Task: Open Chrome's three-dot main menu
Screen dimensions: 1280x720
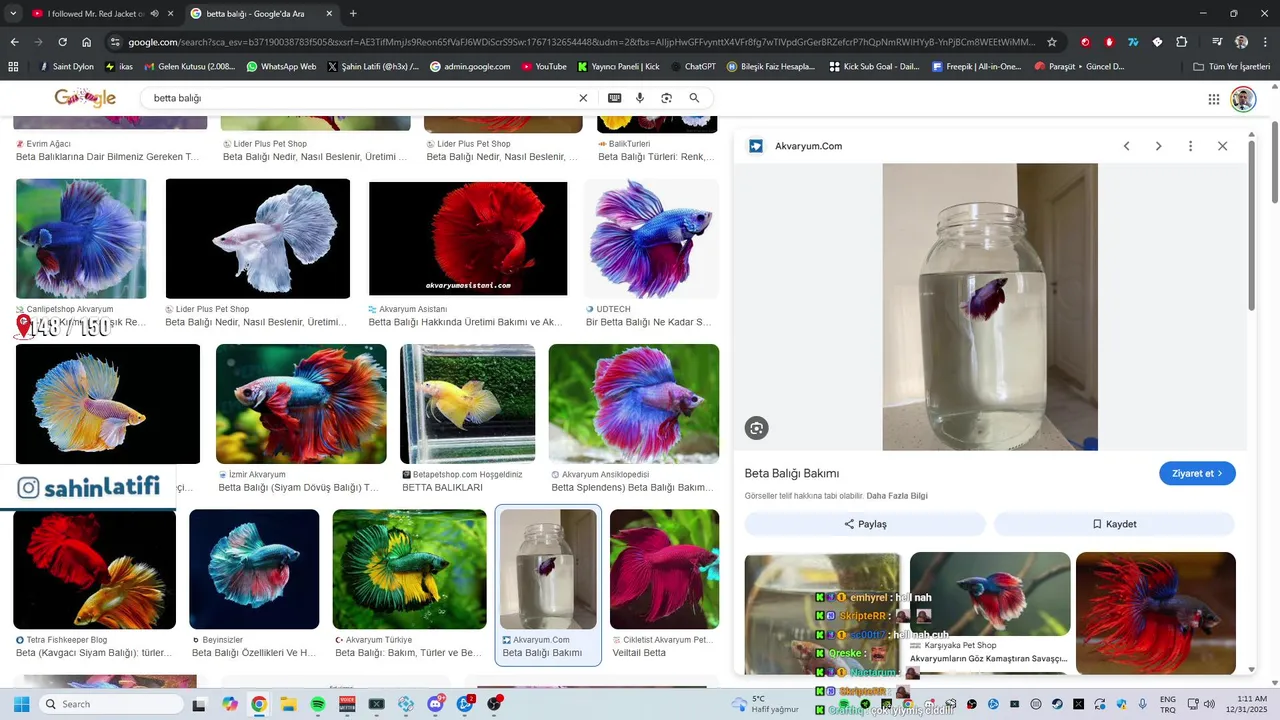Action: click(1265, 42)
